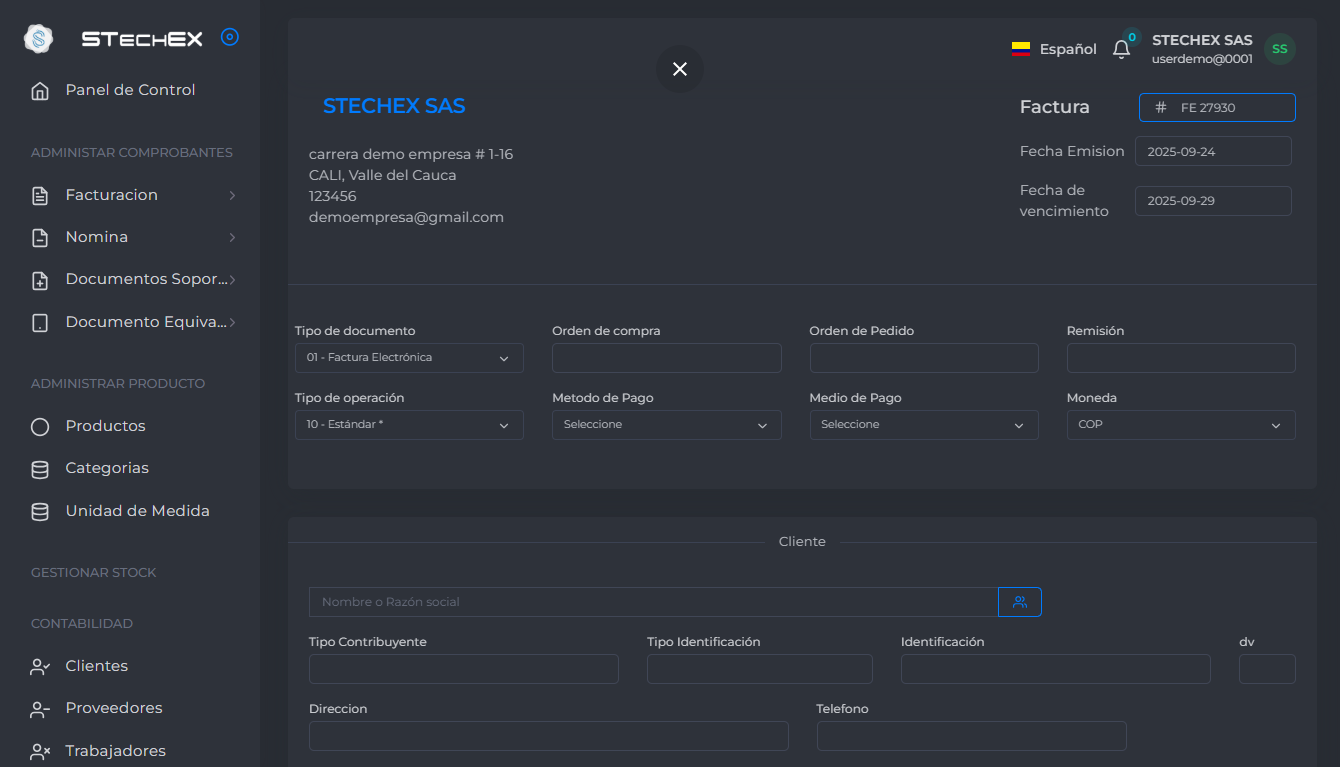Click the notification bell icon
Screen dimensions: 1340x767
(1121, 49)
